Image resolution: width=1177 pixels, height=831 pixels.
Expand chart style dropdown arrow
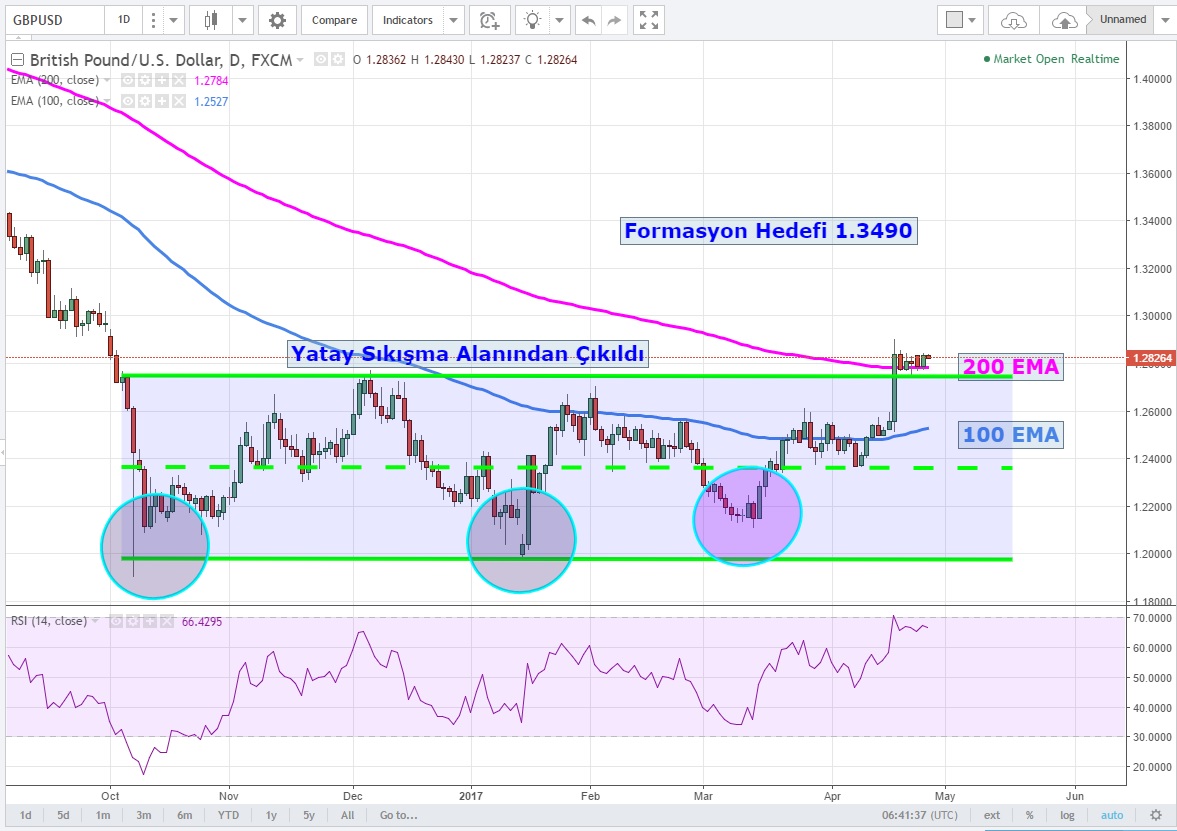click(x=242, y=20)
